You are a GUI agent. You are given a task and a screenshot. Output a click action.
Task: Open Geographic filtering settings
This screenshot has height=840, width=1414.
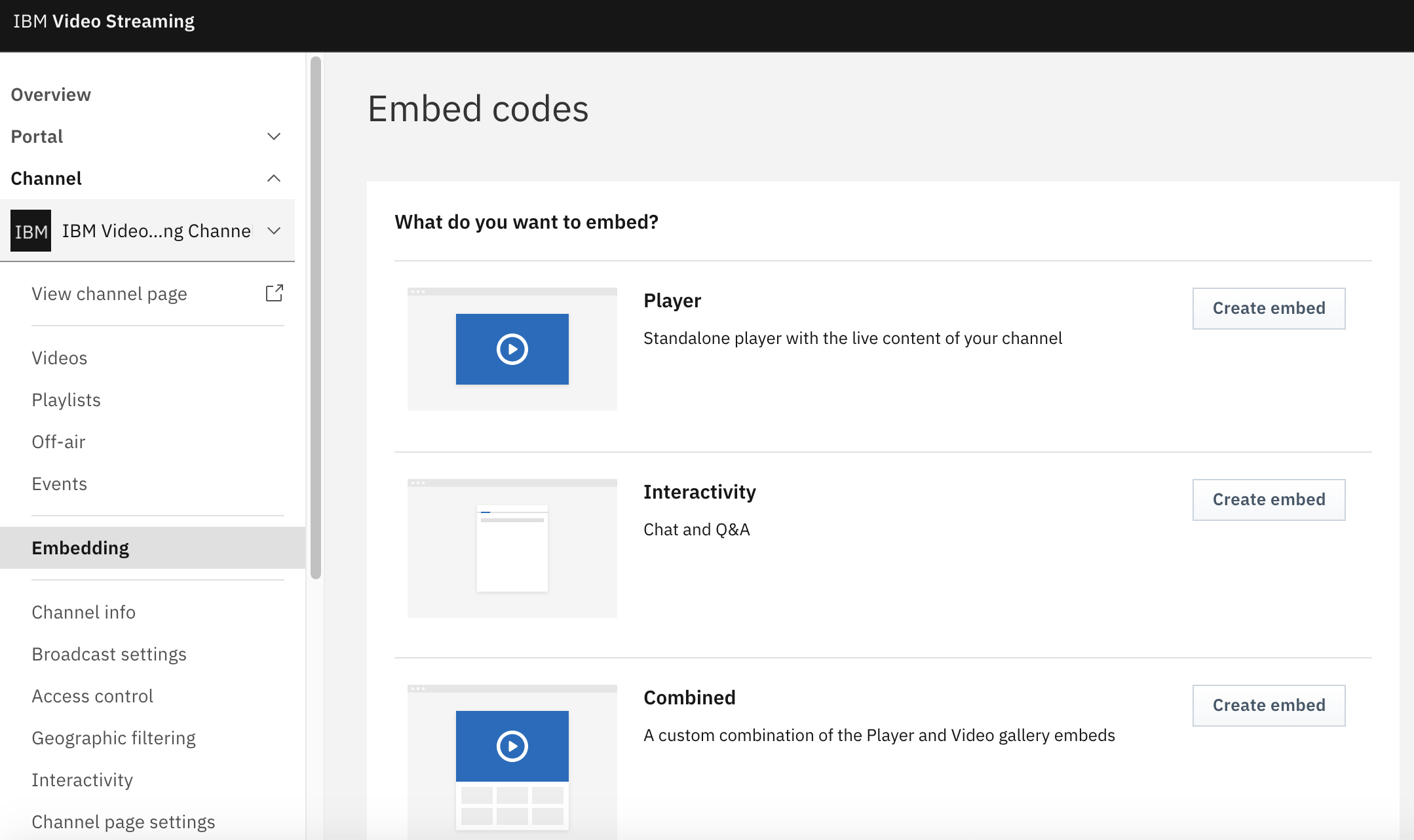click(x=114, y=738)
